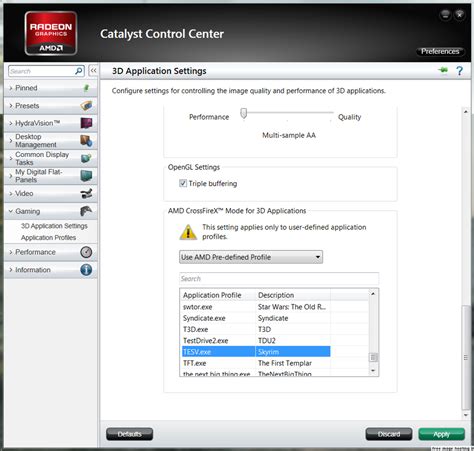Select the TESV.exe profile row
Image resolution: width=474 pixels, height=451 pixels.
[x=256, y=352]
